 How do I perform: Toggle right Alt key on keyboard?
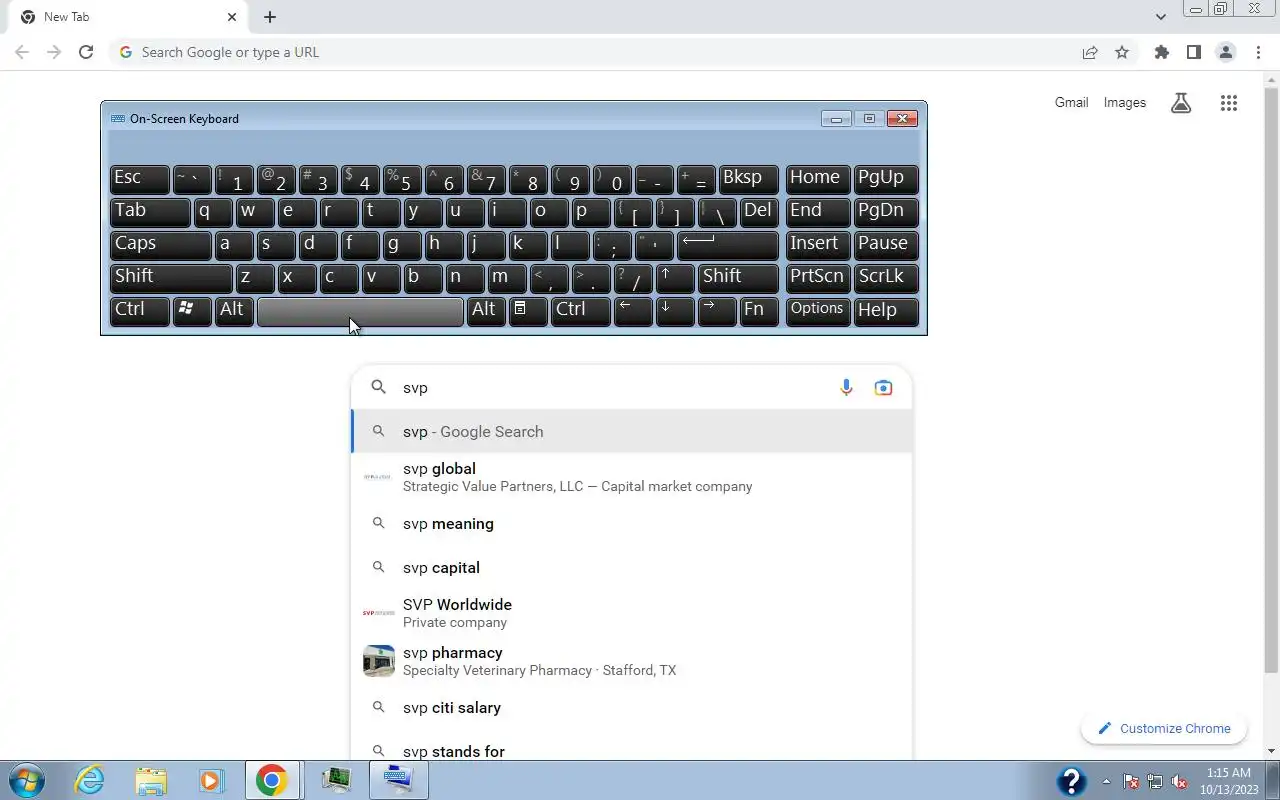coord(486,310)
